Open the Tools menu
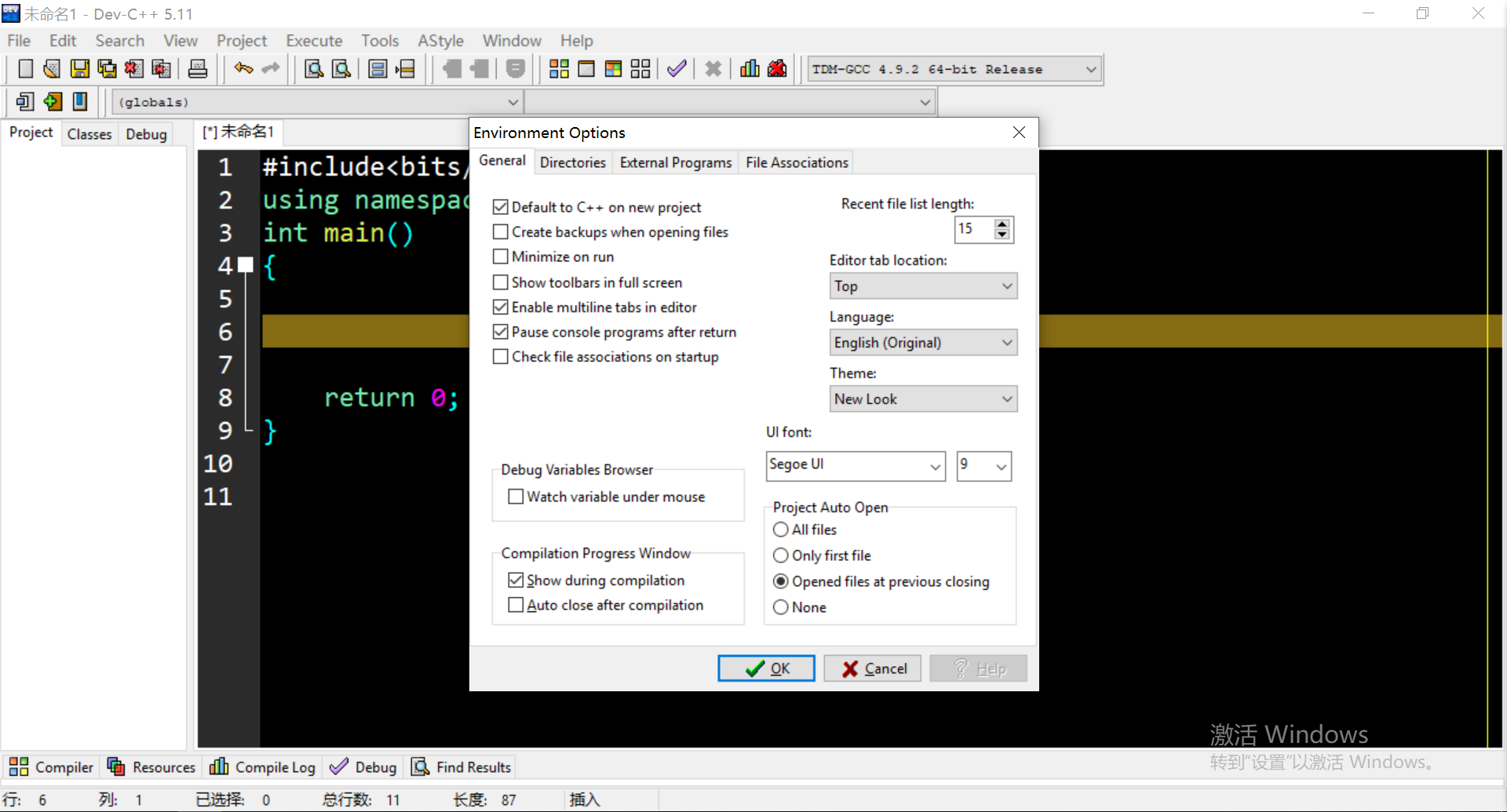Image resolution: width=1507 pixels, height=812 pixels. (380, 41)
